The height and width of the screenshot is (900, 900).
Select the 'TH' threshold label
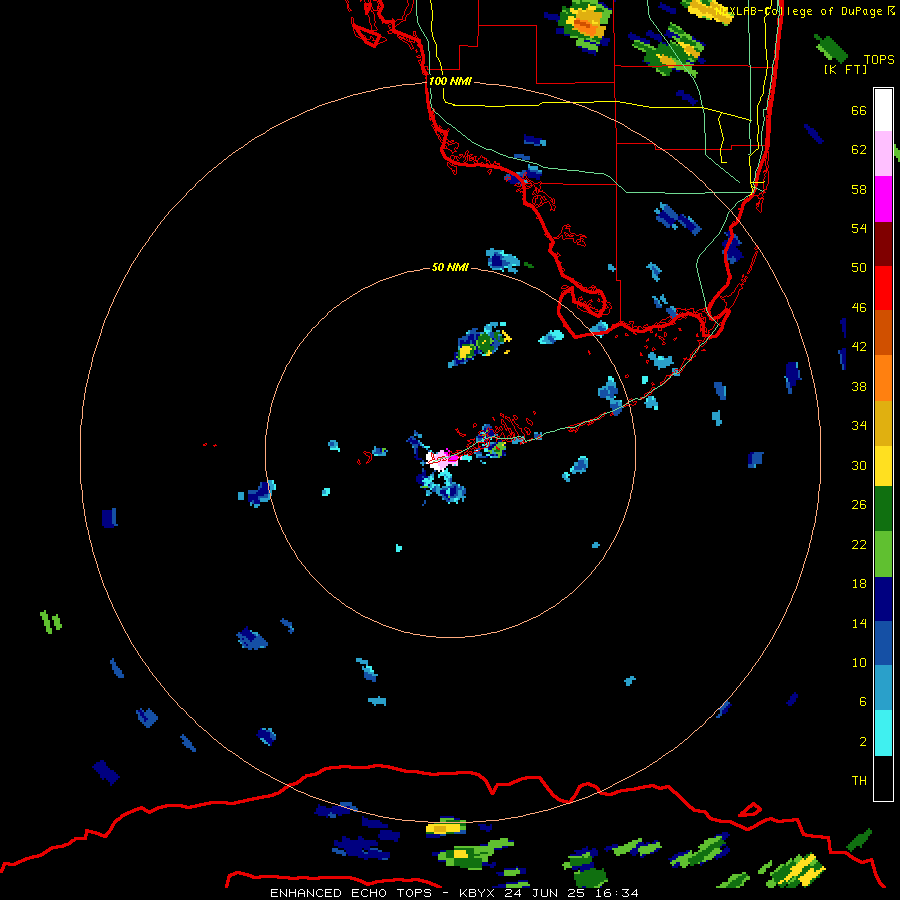pyautogui.click(x=859, y=781)
